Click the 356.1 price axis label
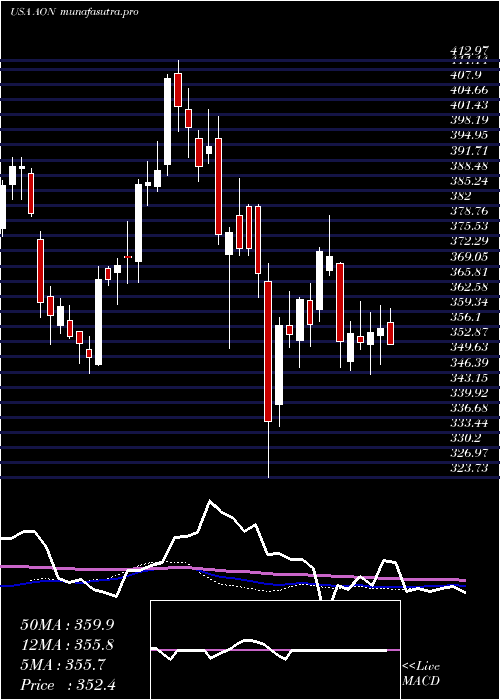500x700 pixels. click(466, 317)
